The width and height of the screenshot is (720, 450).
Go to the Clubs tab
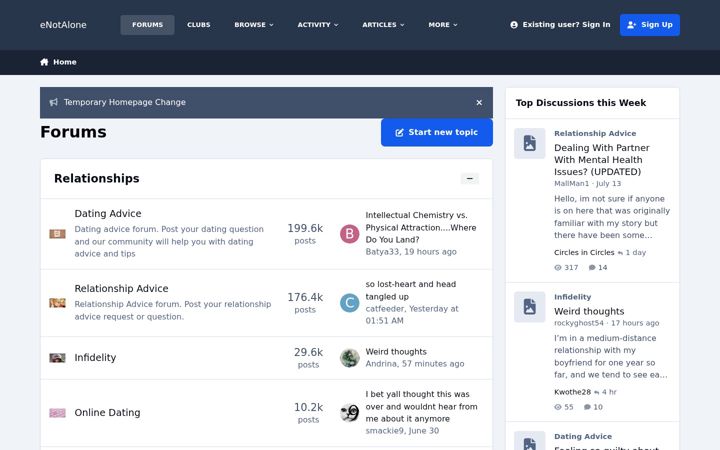199,25
